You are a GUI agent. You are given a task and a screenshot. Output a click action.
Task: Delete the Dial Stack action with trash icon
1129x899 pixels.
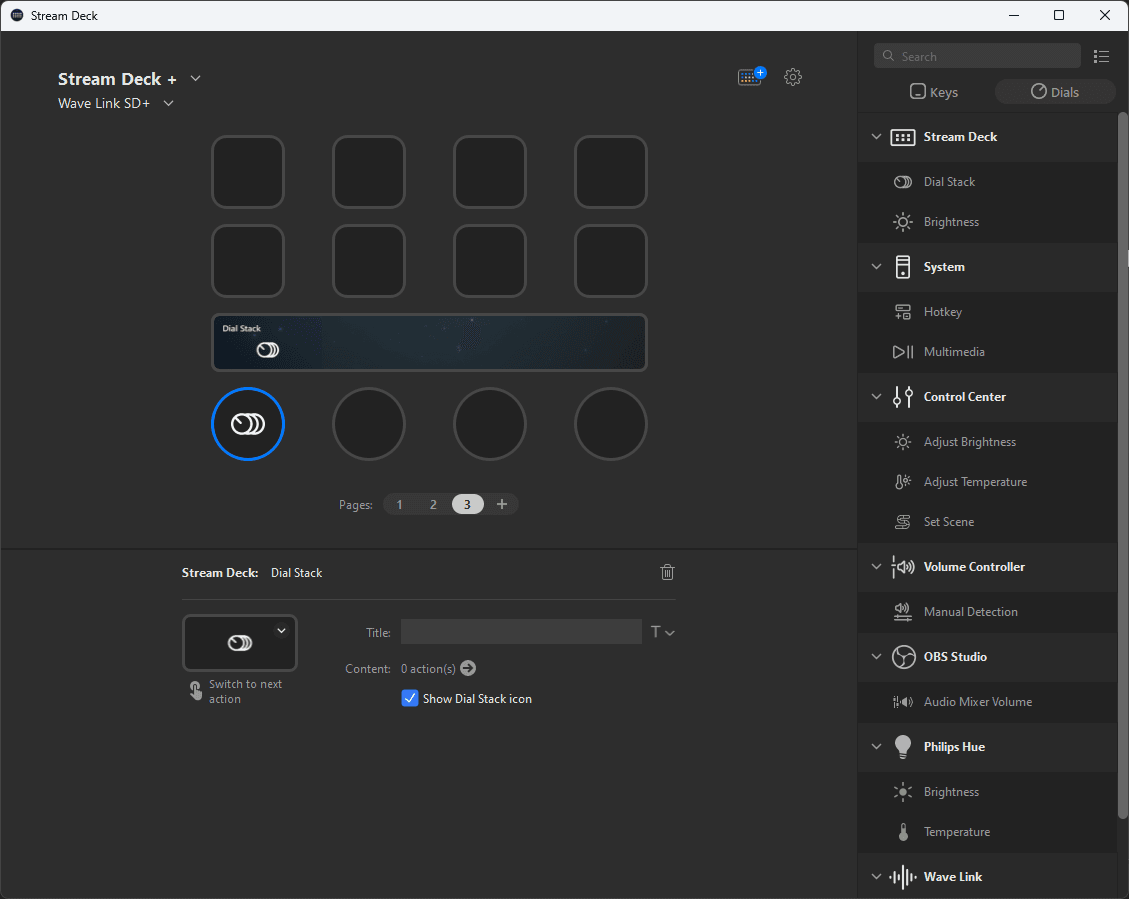pos(667,572)
